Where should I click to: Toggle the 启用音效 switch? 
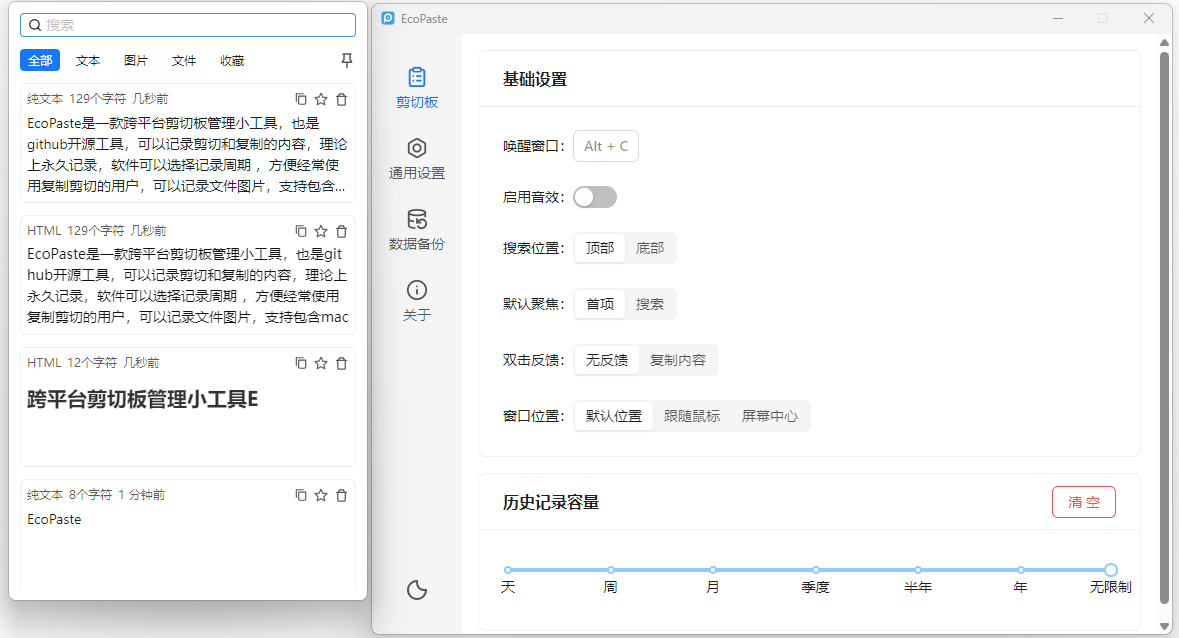click(x=595, y=197)
